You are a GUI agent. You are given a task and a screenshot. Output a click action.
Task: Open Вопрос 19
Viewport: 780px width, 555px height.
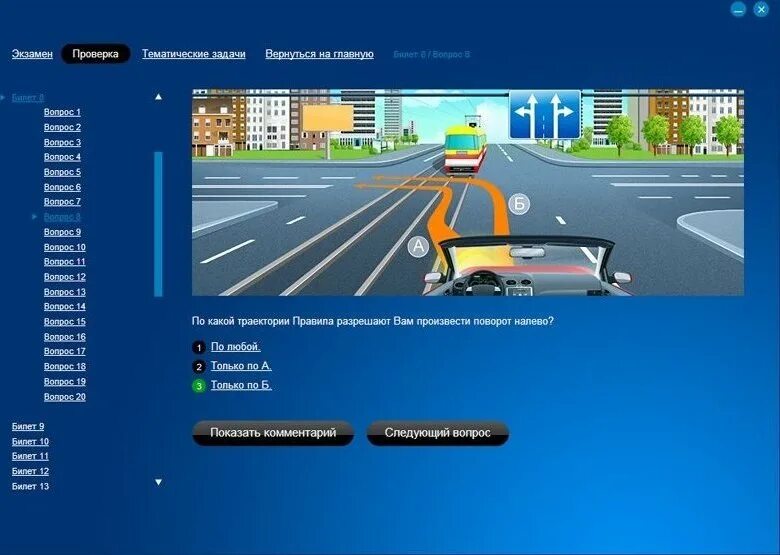(x=65, y=381)
